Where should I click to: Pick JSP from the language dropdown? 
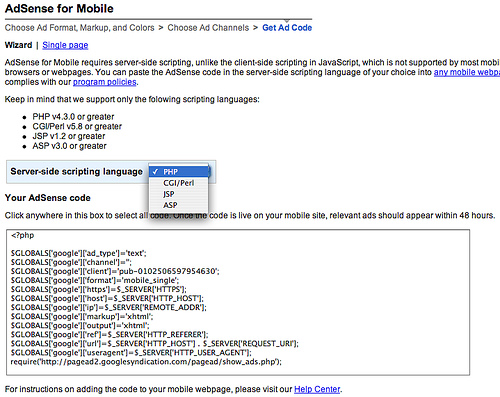click(179, 194)
